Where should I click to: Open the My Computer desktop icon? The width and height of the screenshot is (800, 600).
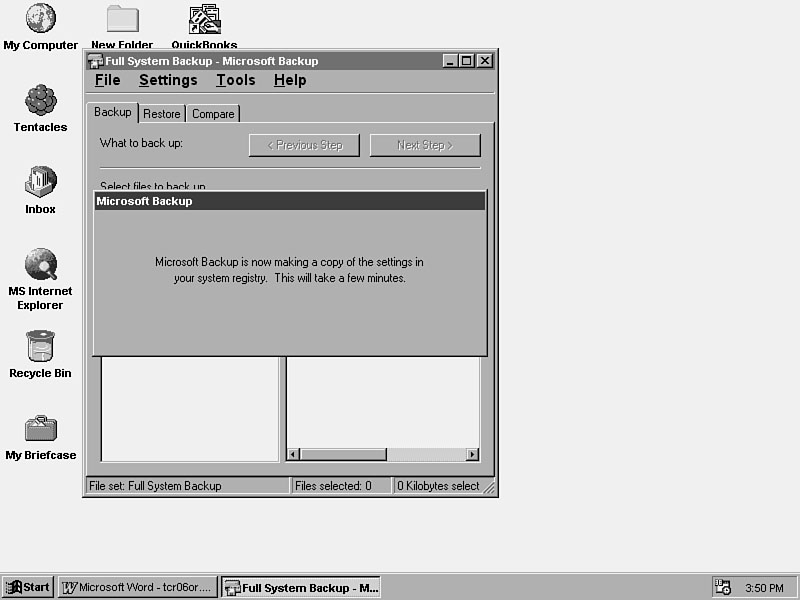(40, 19)
